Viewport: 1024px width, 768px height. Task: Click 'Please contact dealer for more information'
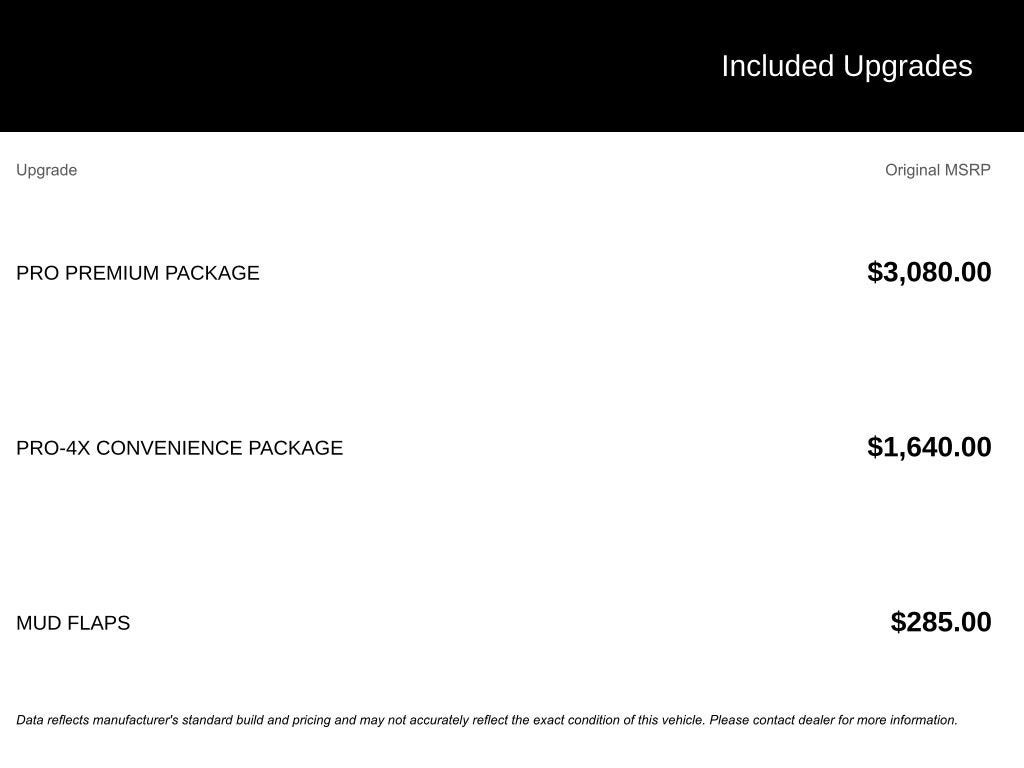click(x=833, y=720)
